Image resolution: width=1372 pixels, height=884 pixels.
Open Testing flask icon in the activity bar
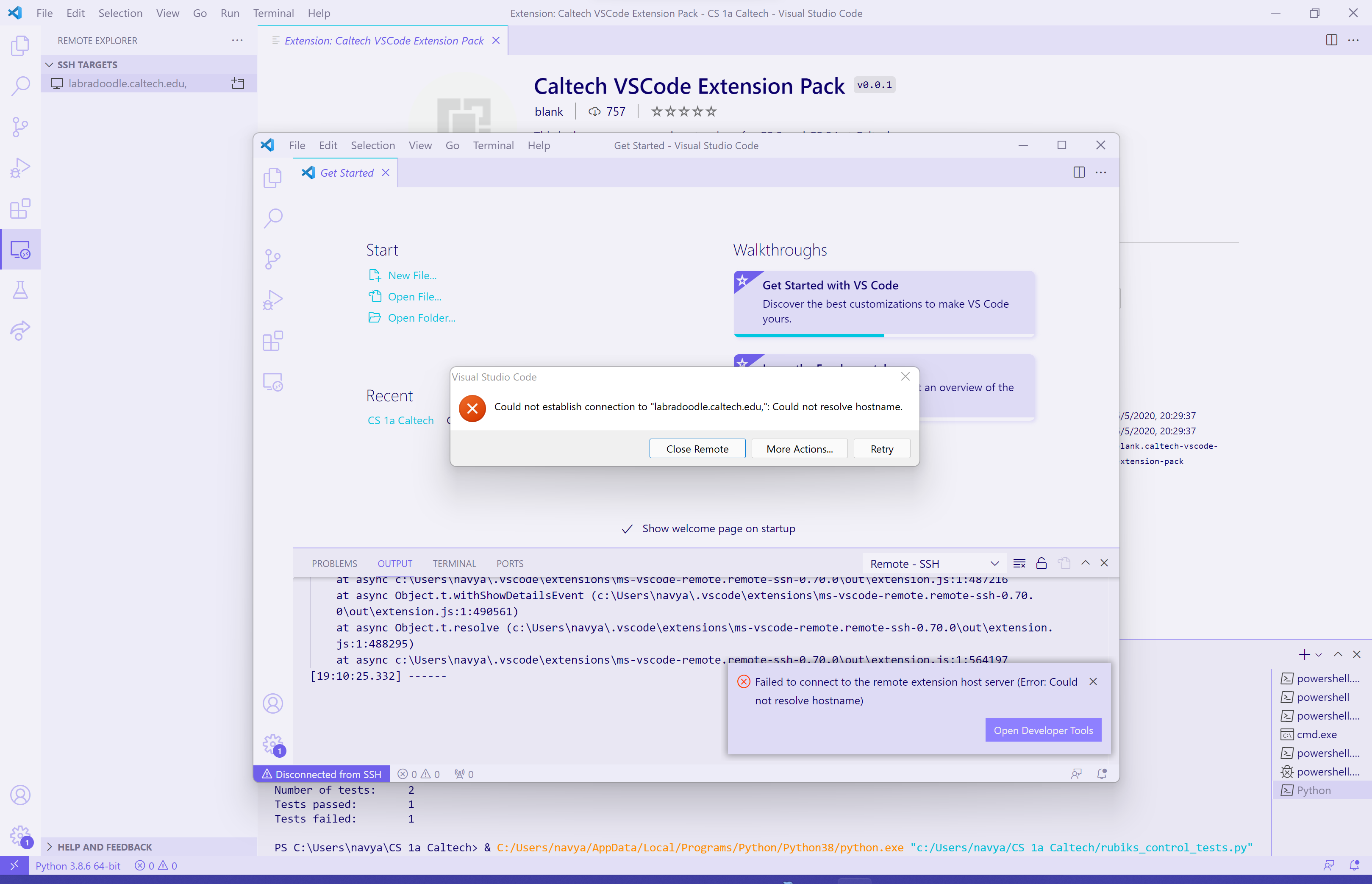(20, 290)
